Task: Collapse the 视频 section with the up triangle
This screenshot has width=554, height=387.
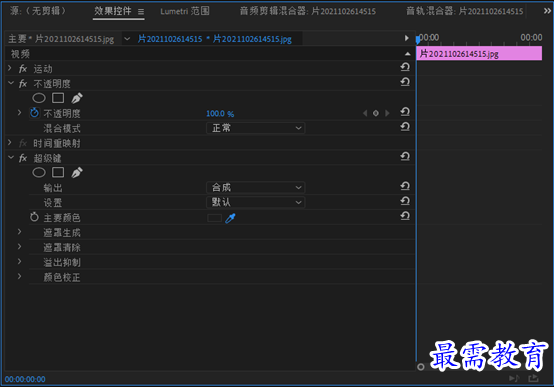Action: tap(407, 54)
